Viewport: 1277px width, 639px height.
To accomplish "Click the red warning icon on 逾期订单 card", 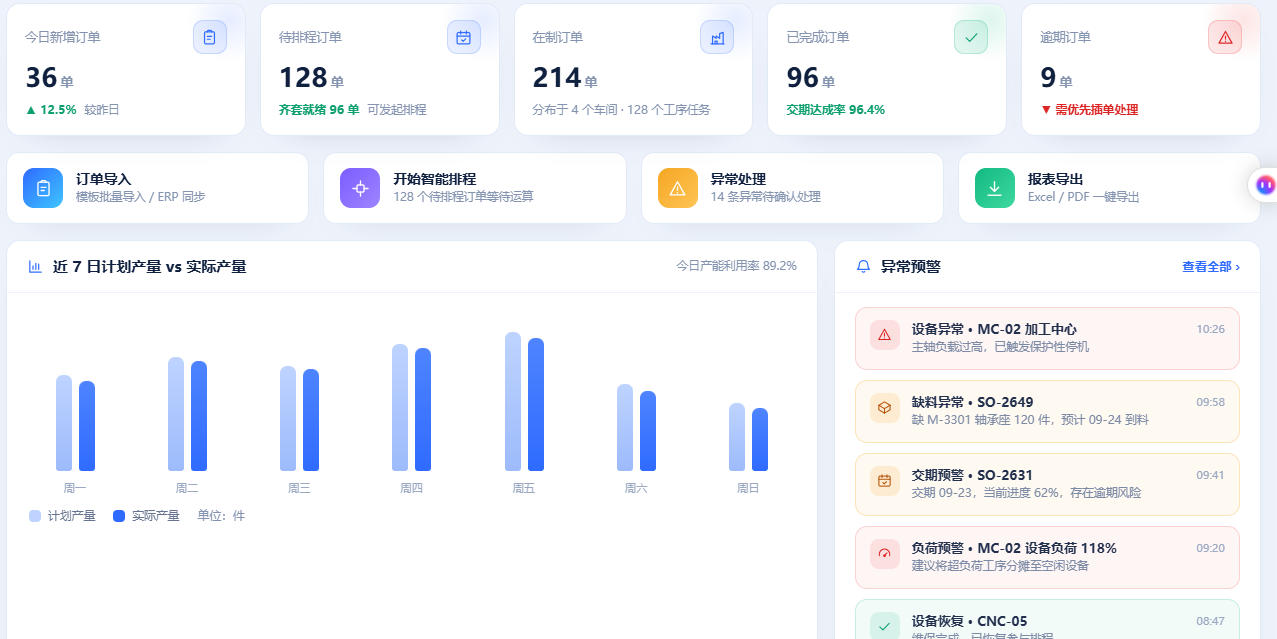I will (1225, 37).
